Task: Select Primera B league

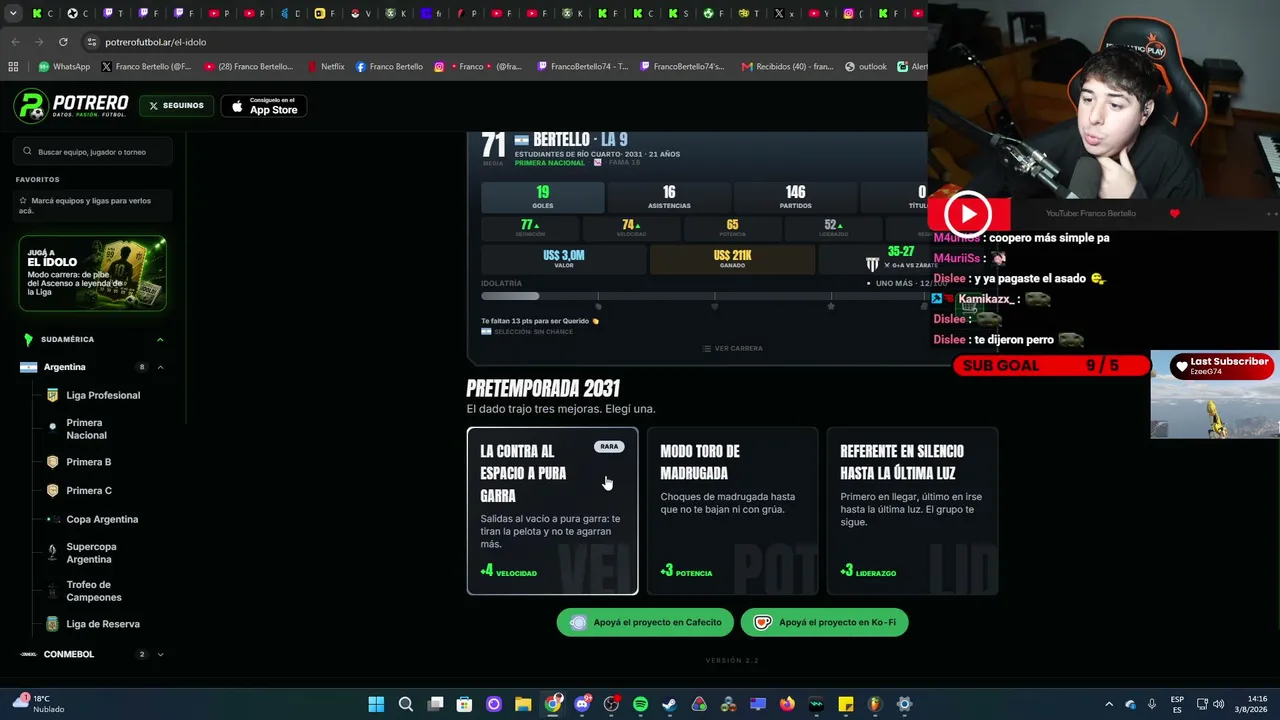Action: click(89, 462)
